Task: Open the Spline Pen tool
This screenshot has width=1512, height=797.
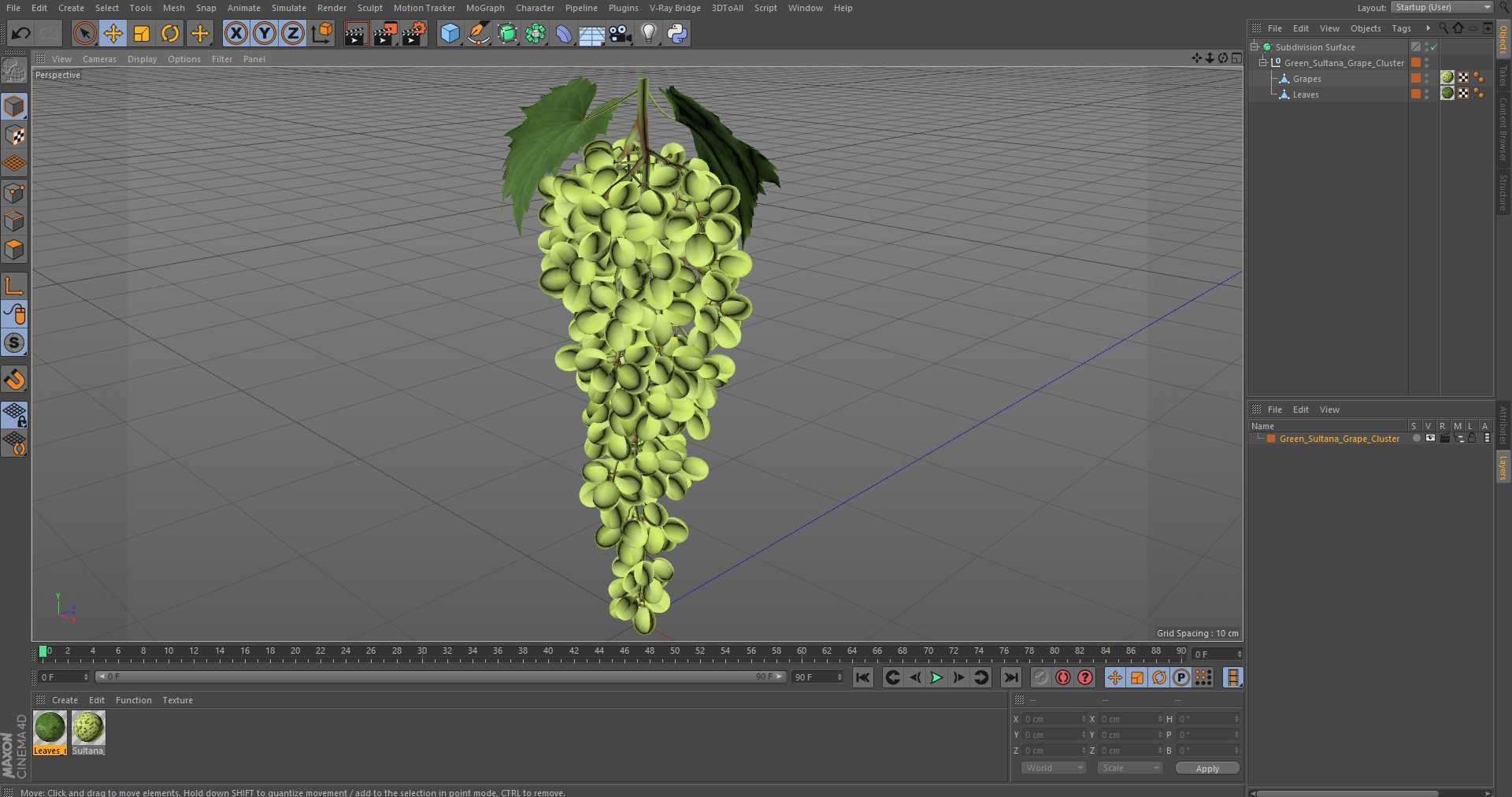Action: pyautogui.click(x=478, y=33)
